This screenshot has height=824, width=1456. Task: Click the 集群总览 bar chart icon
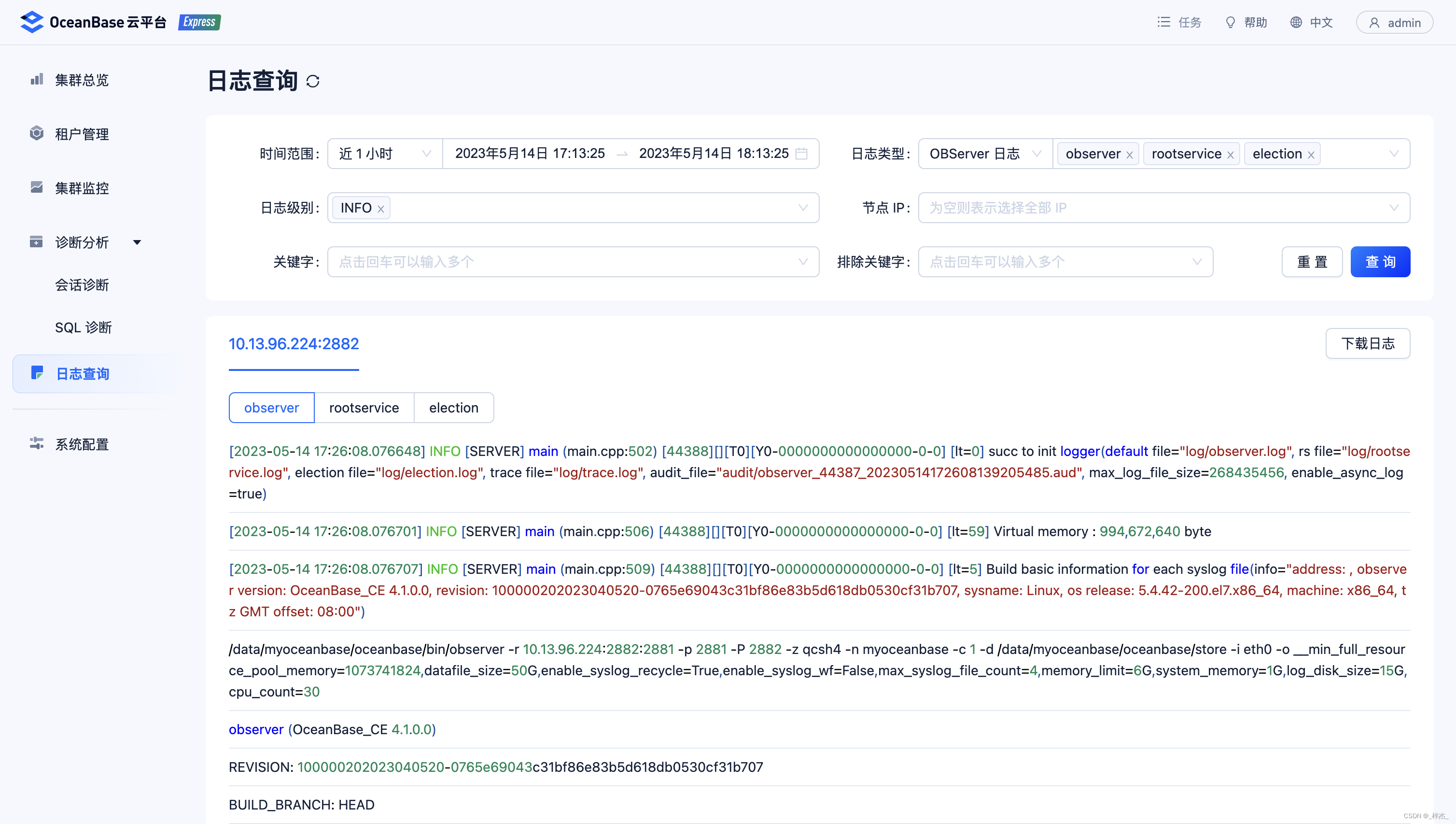(37, 79)
